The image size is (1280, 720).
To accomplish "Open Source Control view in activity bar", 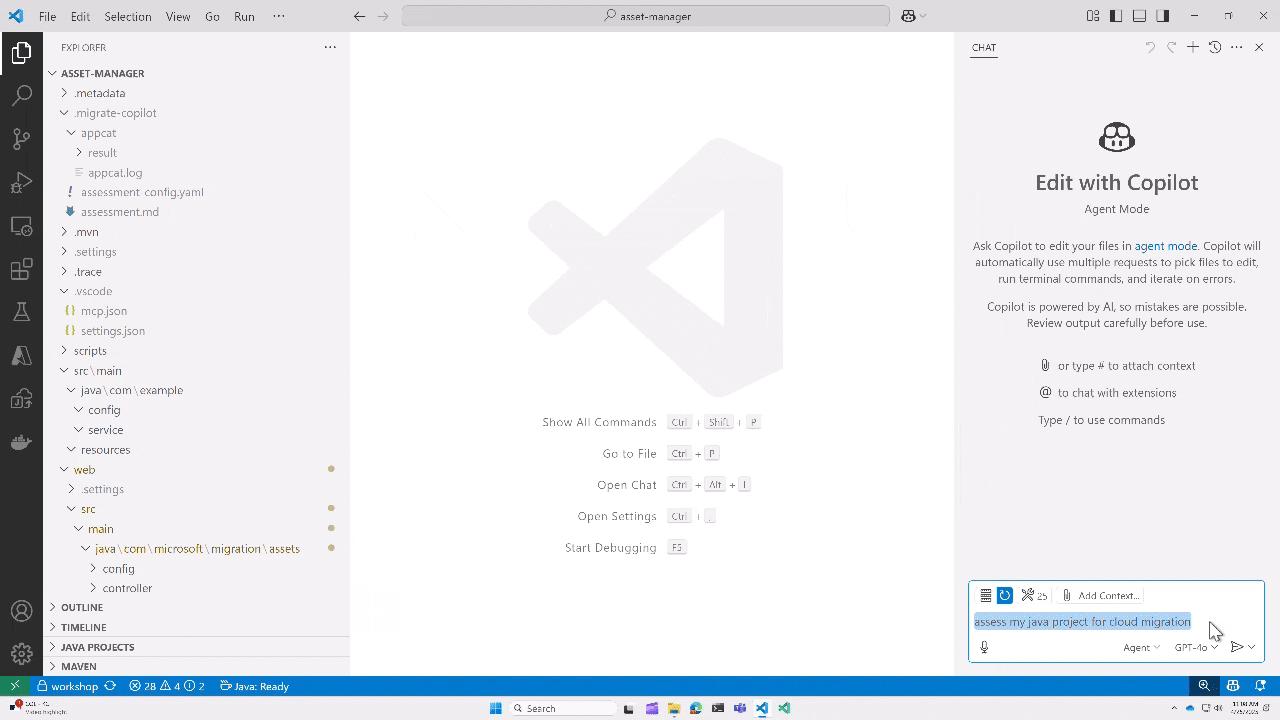I will click(x=21, y=139).
